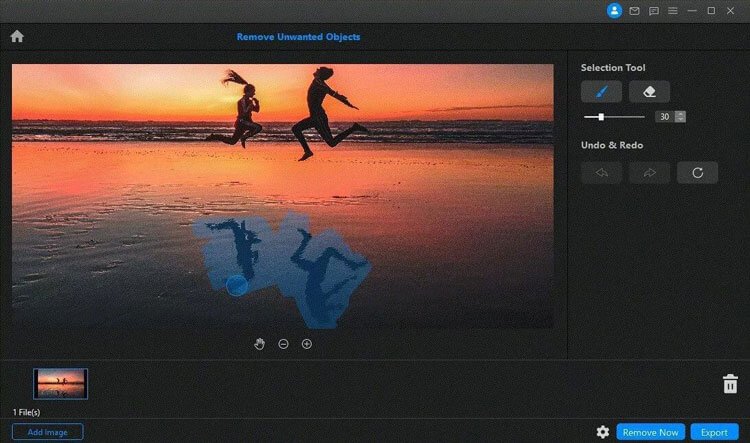The image size is (750, 443).
Task: Open the feedback chat icon
Action: (x=653, y=11)
